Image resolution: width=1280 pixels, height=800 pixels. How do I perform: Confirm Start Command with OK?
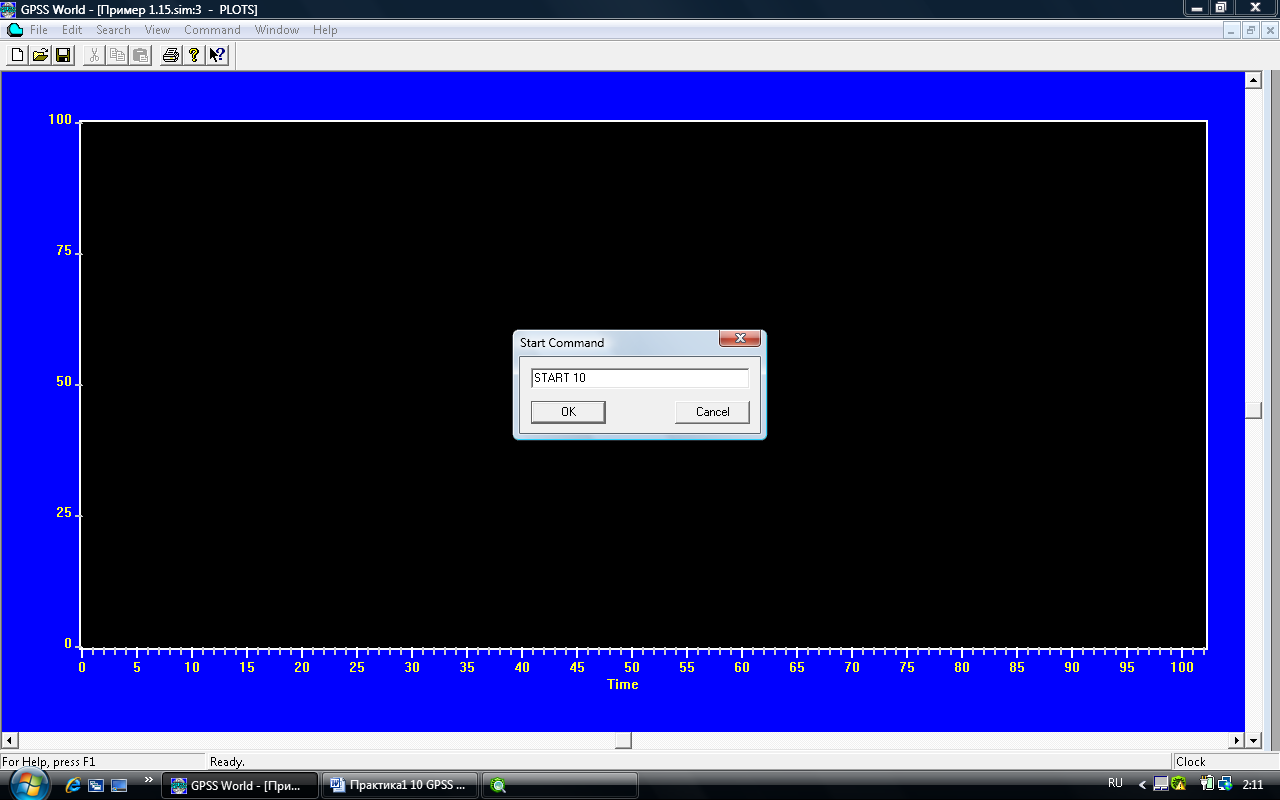click(568, 412)
